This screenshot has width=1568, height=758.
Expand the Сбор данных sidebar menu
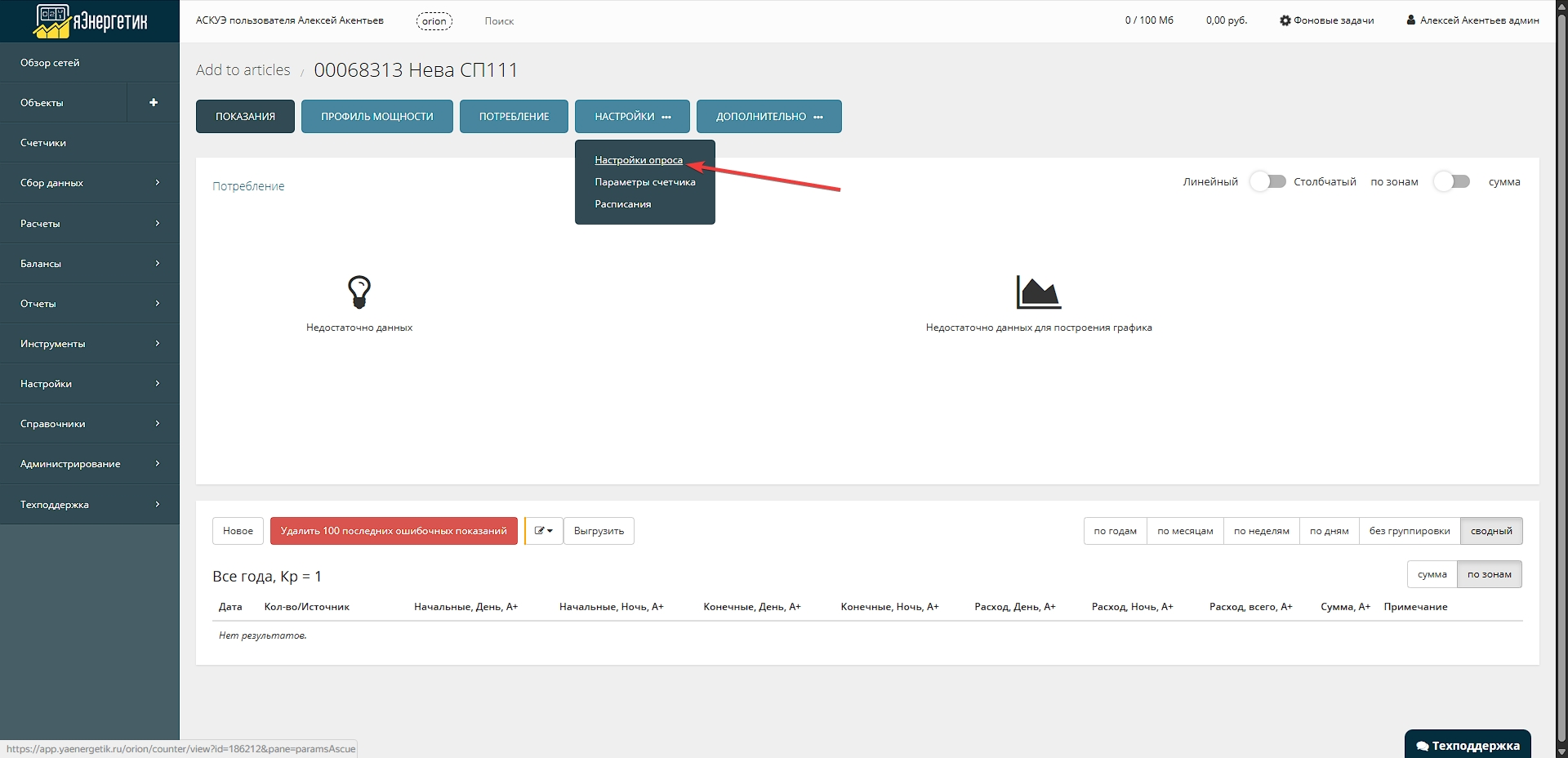click(x=90, y=183)
